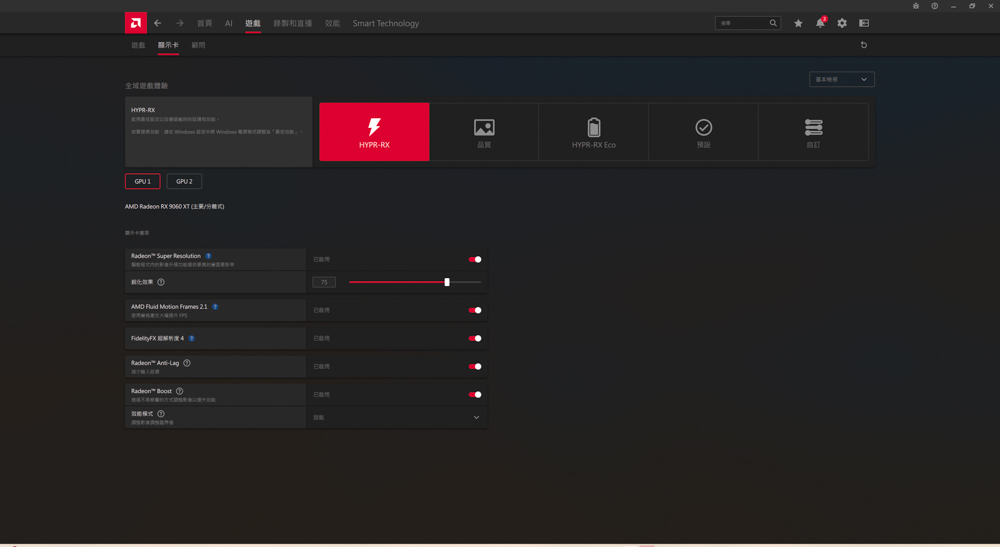Click the AMD logo home icon
The image size is (1000, 547).
[135, 23]
